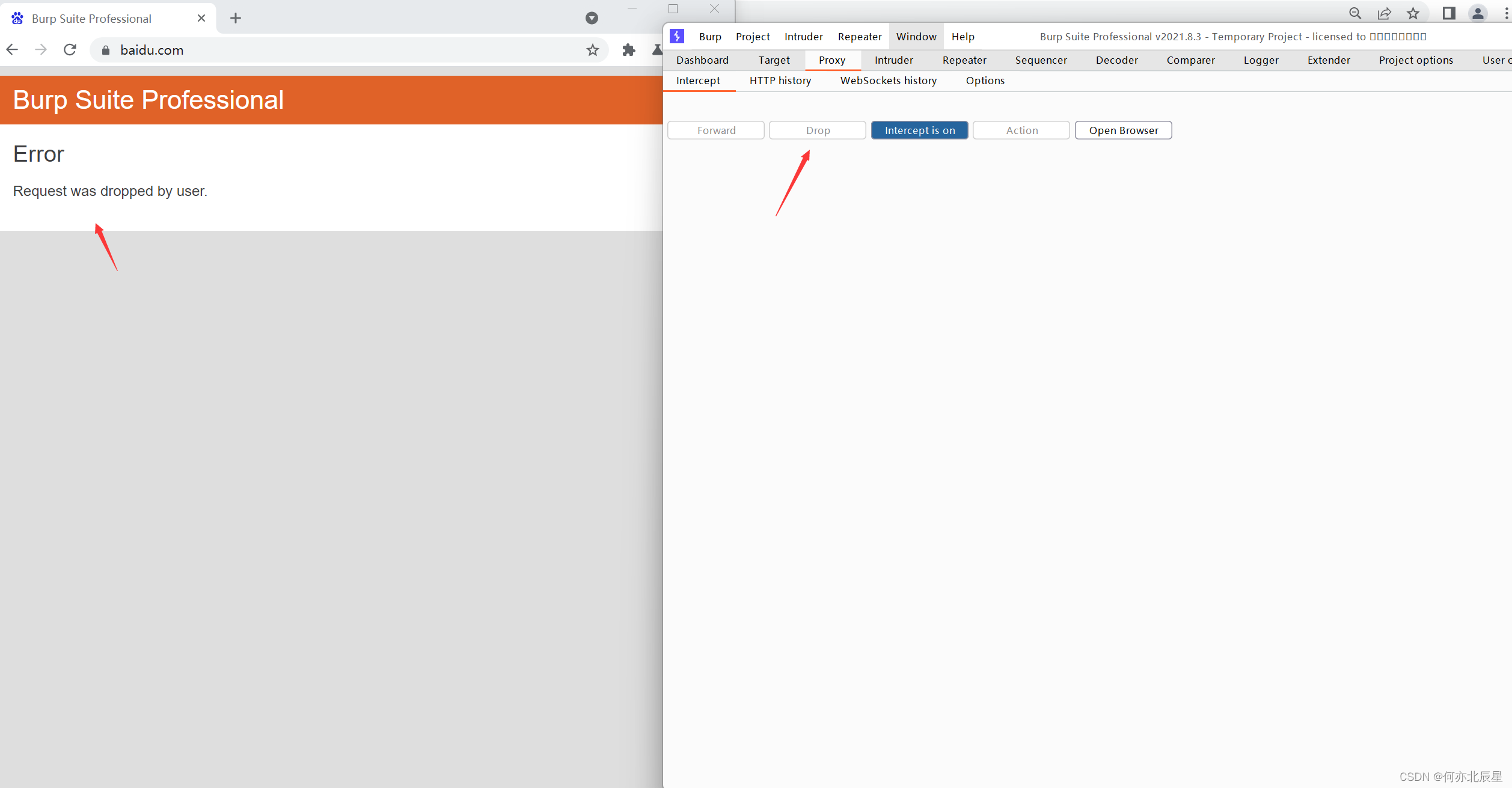Bookmark this page with the address bar star
Screen dimensions: 1512x788
[x=593, y=50]
